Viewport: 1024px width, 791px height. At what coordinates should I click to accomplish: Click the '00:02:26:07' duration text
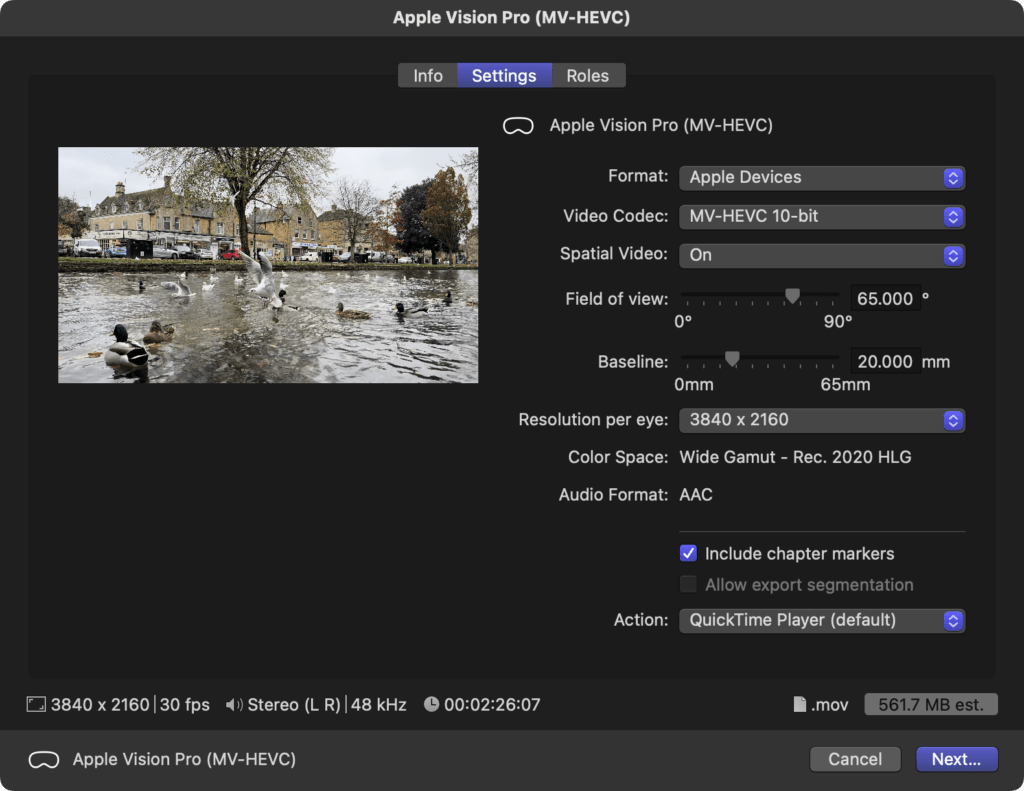(492, 705)
